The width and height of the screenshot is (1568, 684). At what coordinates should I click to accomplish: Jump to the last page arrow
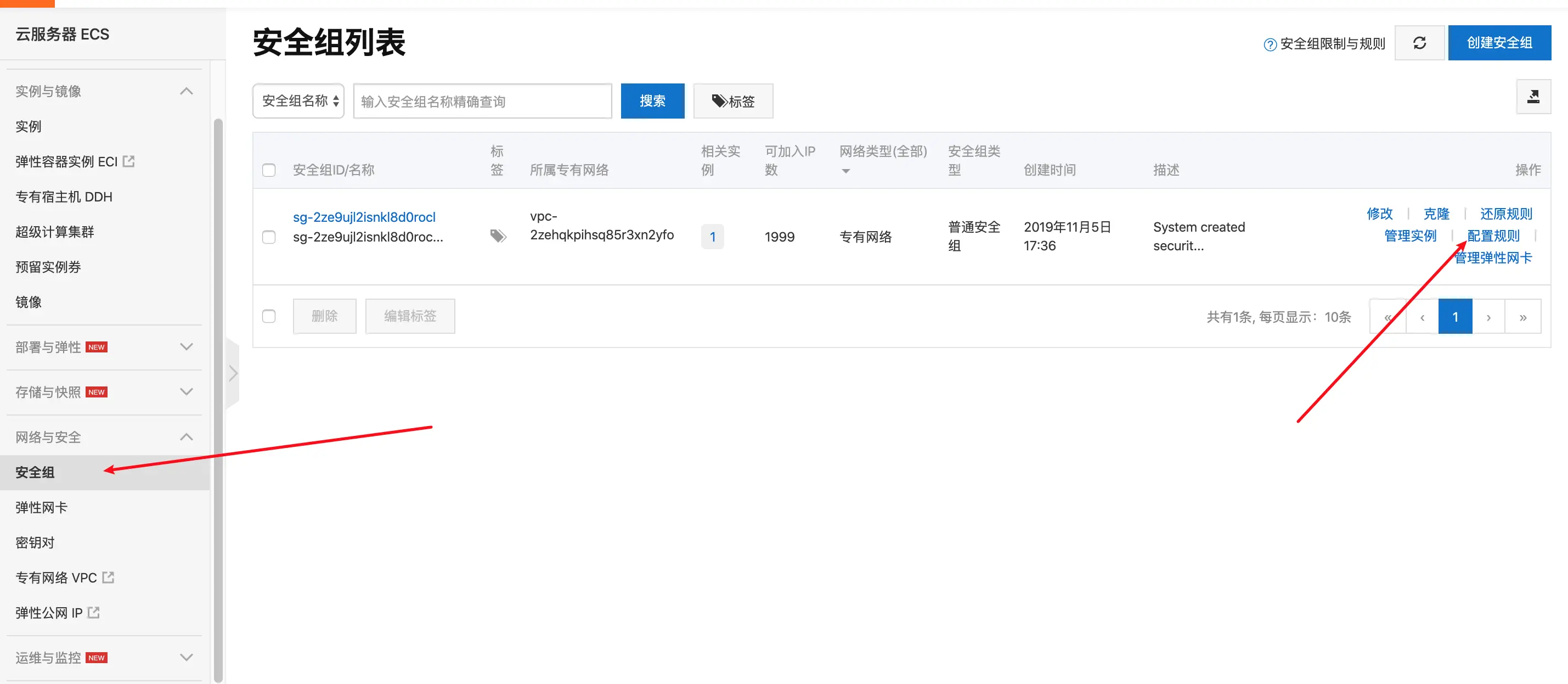pos(1522,317)
